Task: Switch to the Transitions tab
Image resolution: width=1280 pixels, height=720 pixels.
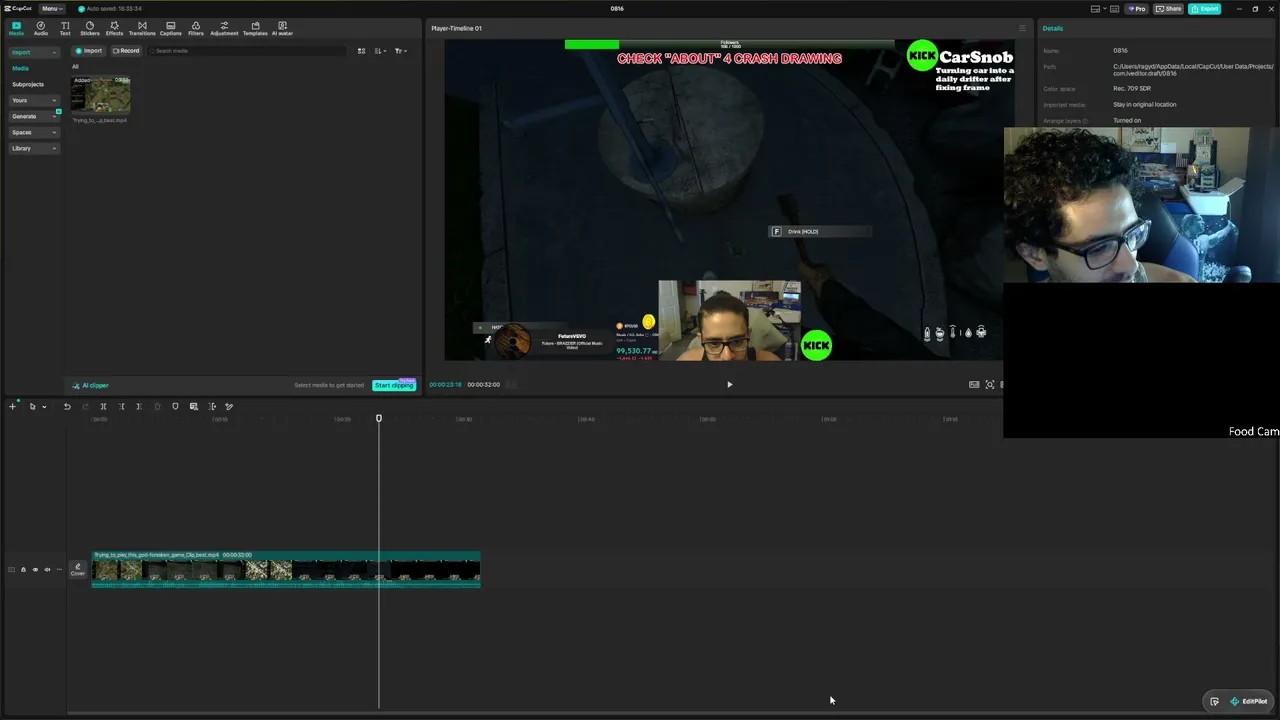Action: [x=142, y=28]
